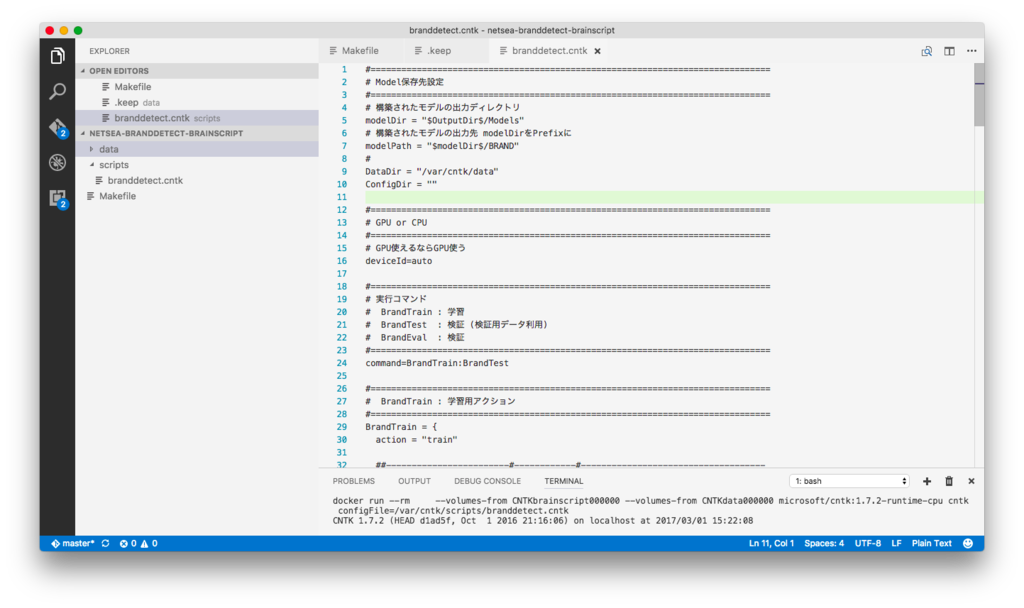Open the Debug Console panel tab
Viewport: 1024px width, 608px height.
pos(487,481)
